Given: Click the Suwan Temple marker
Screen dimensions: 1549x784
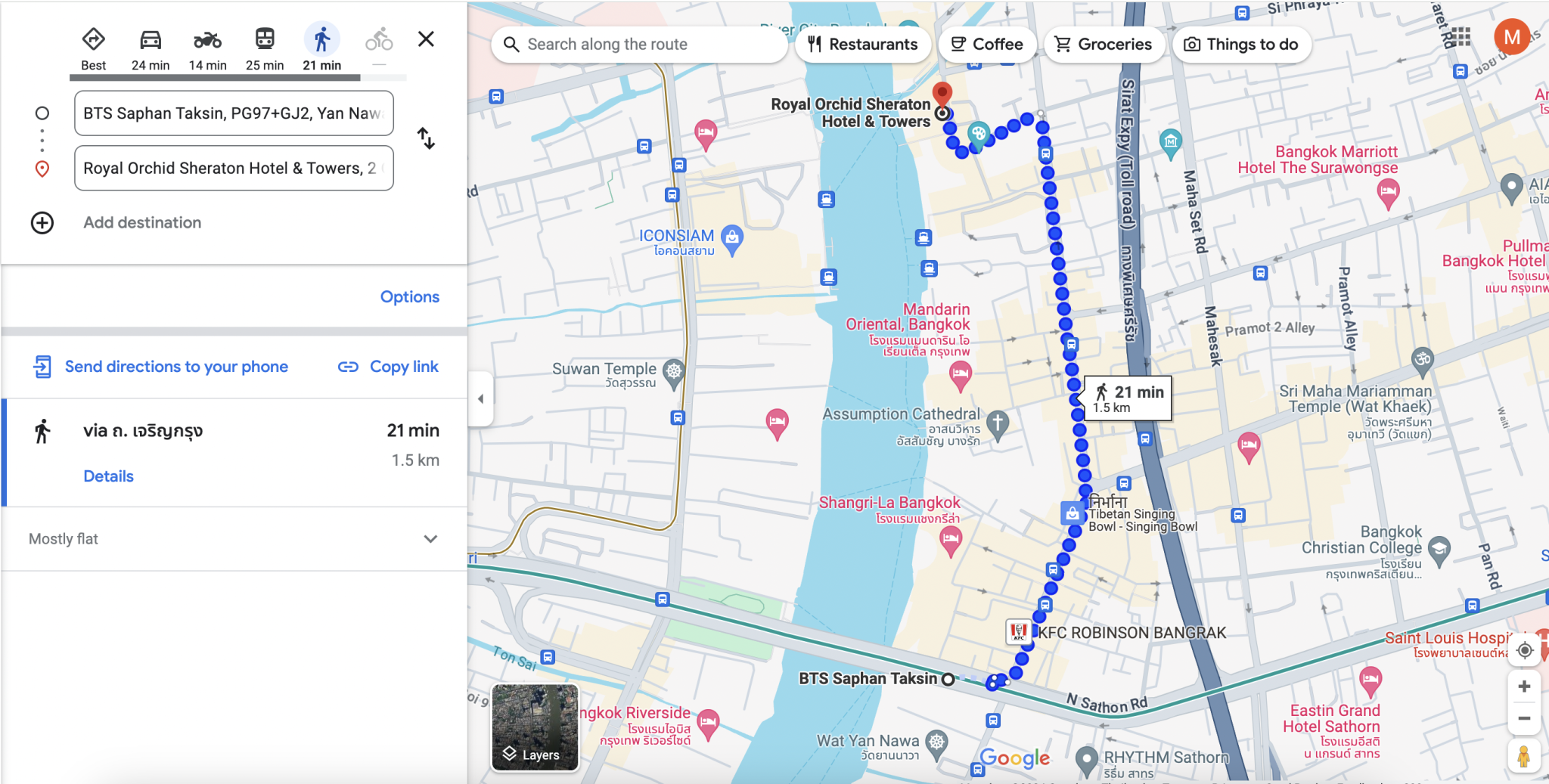Looking at the screenshot, I should pyautogui.click(x=673, y=373).
